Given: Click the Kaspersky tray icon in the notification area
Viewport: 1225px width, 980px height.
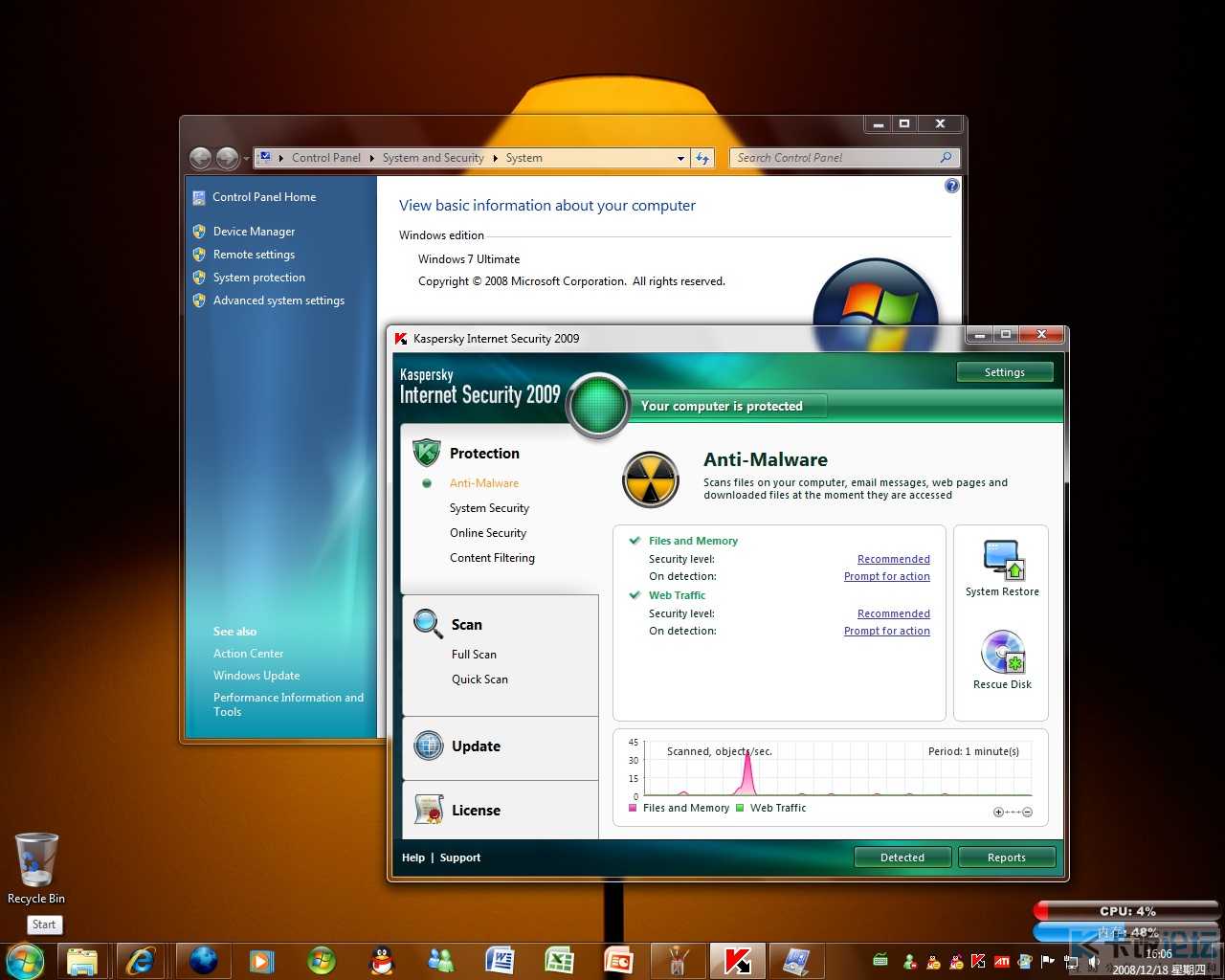Looking at the screenshot, I should click(977, 961).
